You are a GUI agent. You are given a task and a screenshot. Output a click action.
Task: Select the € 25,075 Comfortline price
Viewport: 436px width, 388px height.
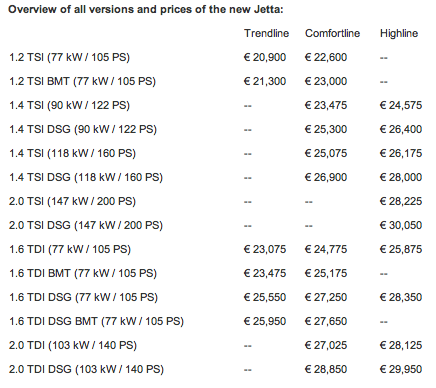[326, 153]
